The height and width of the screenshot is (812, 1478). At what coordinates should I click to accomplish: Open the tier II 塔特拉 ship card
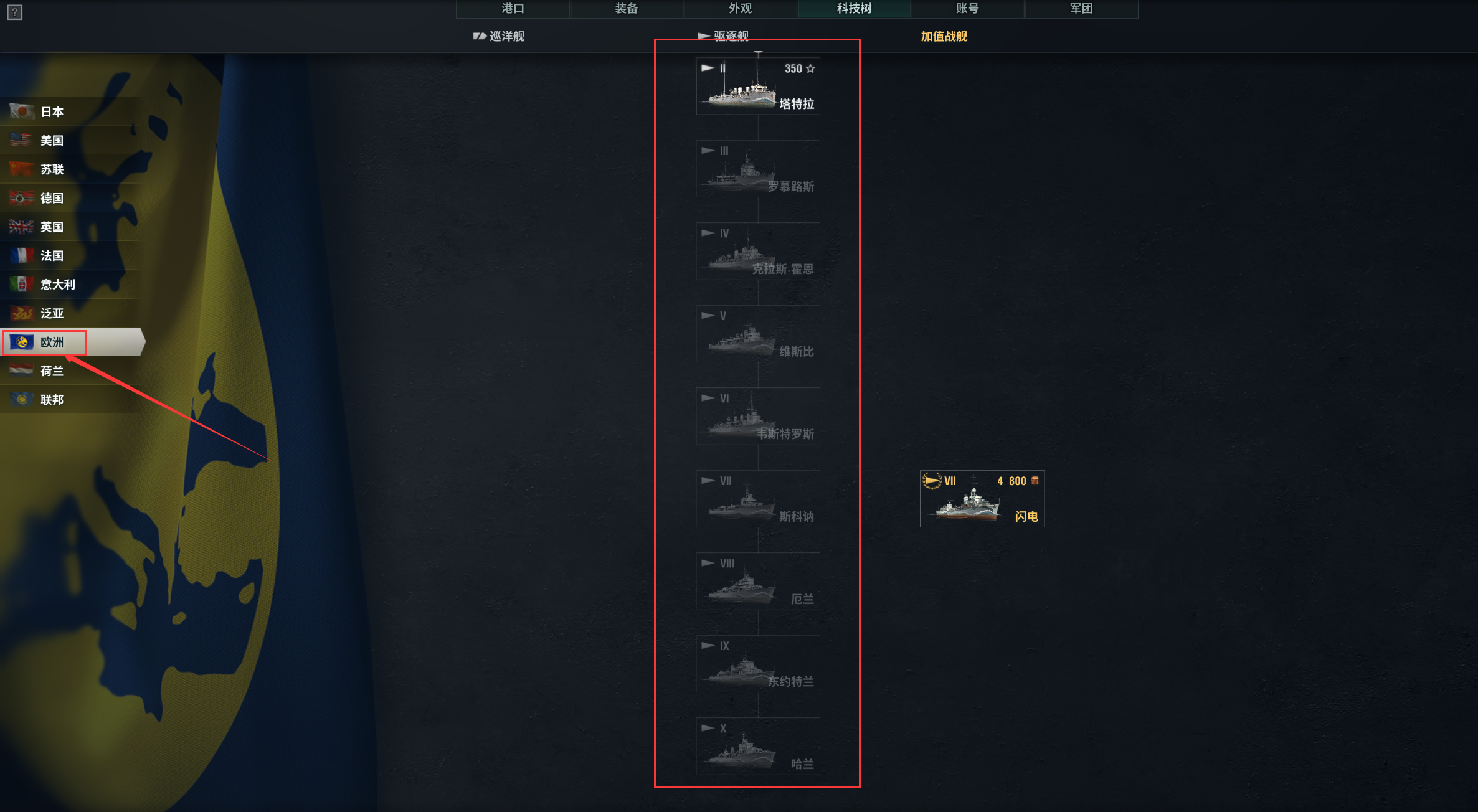point(758,87)
